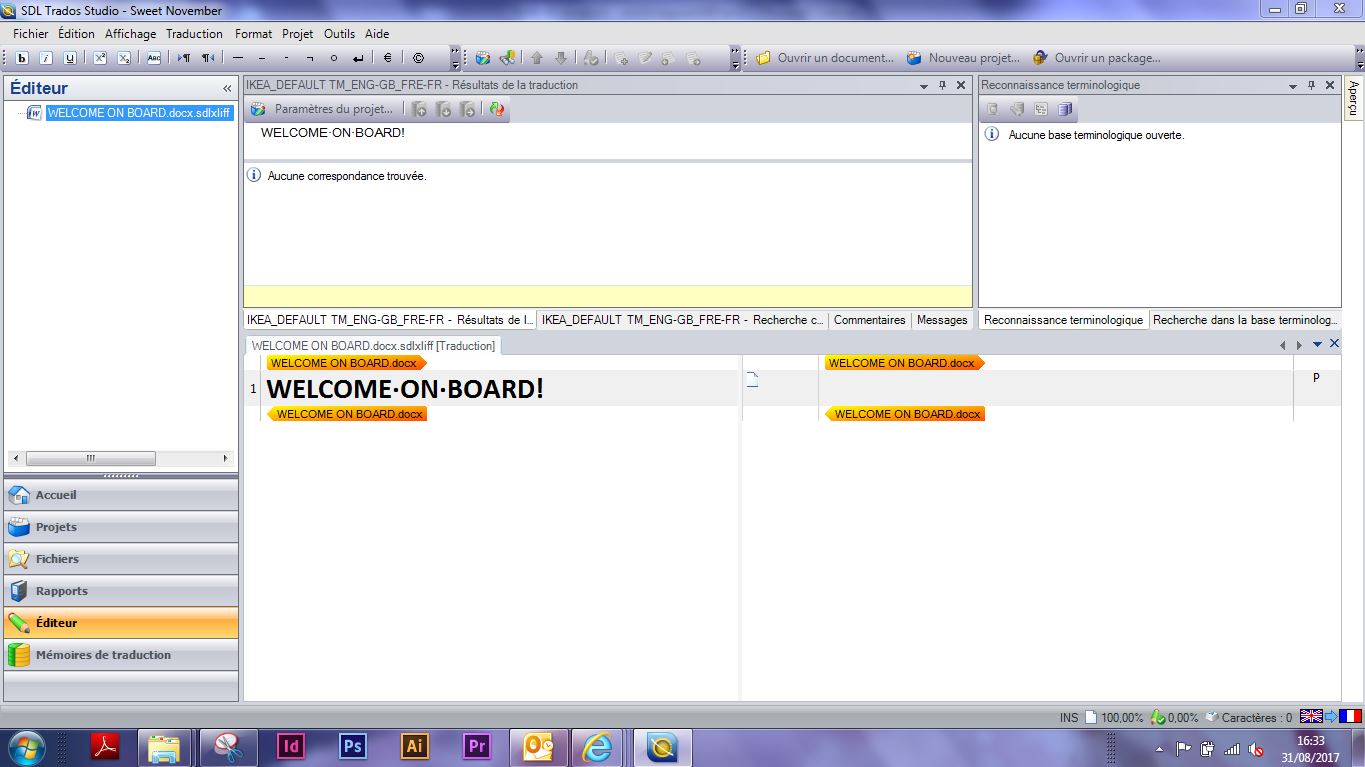
Task: Open the Projets view
Action: point(121,527)
